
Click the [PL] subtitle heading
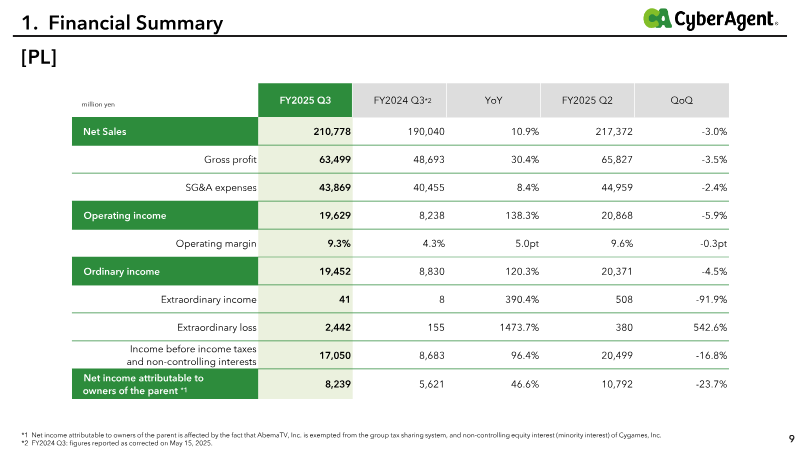click(x=39, y=57)
